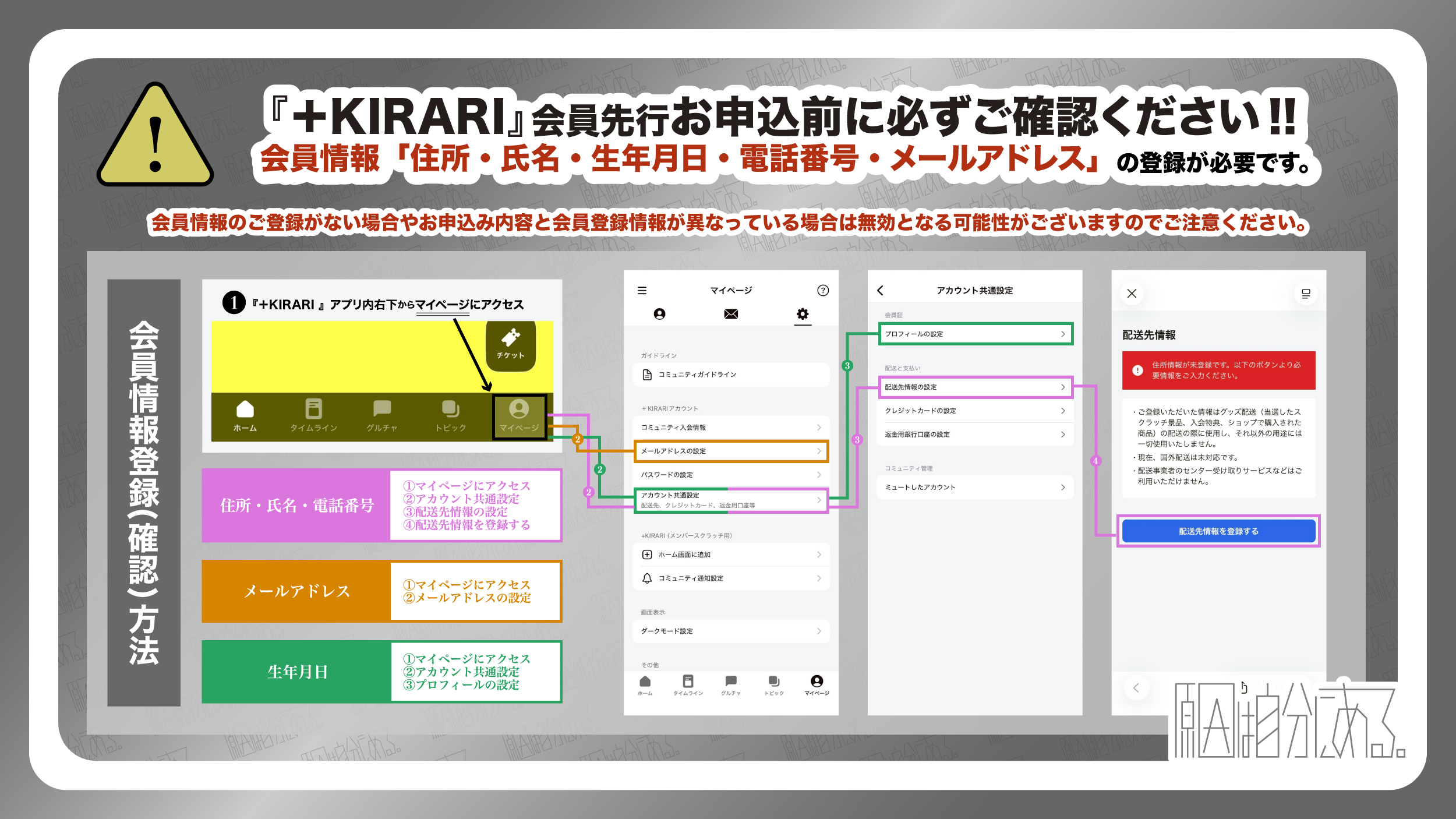Open プロフィールの設定
1456x819 pixels.
coord(976,334)
